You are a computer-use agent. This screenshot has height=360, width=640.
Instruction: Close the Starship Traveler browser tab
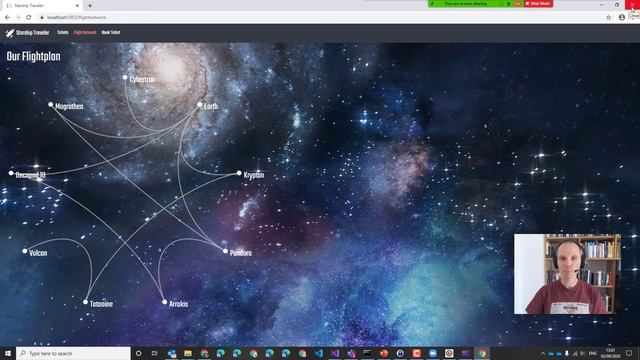click(x=78, y=6)
